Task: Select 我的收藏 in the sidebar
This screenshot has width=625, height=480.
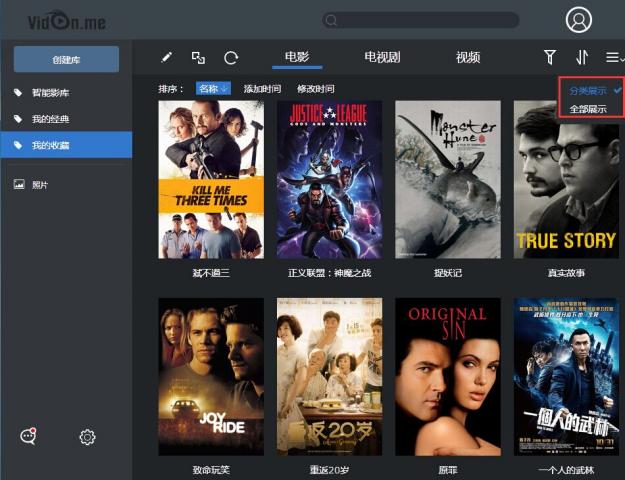Action: pyautogui.click(x=66, y=145)
